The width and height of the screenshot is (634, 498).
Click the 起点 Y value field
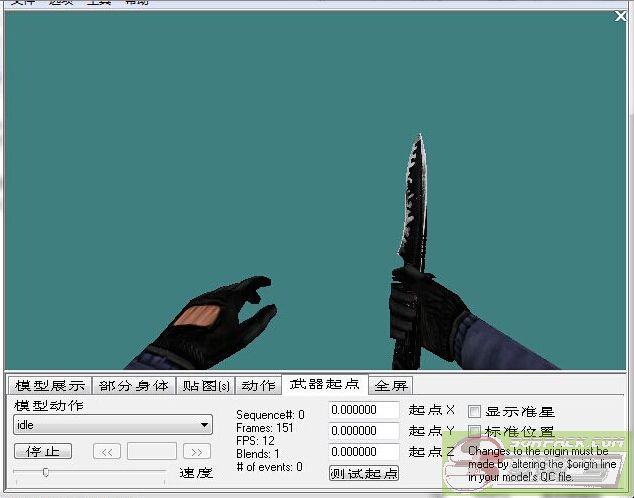tap(363, 431)
